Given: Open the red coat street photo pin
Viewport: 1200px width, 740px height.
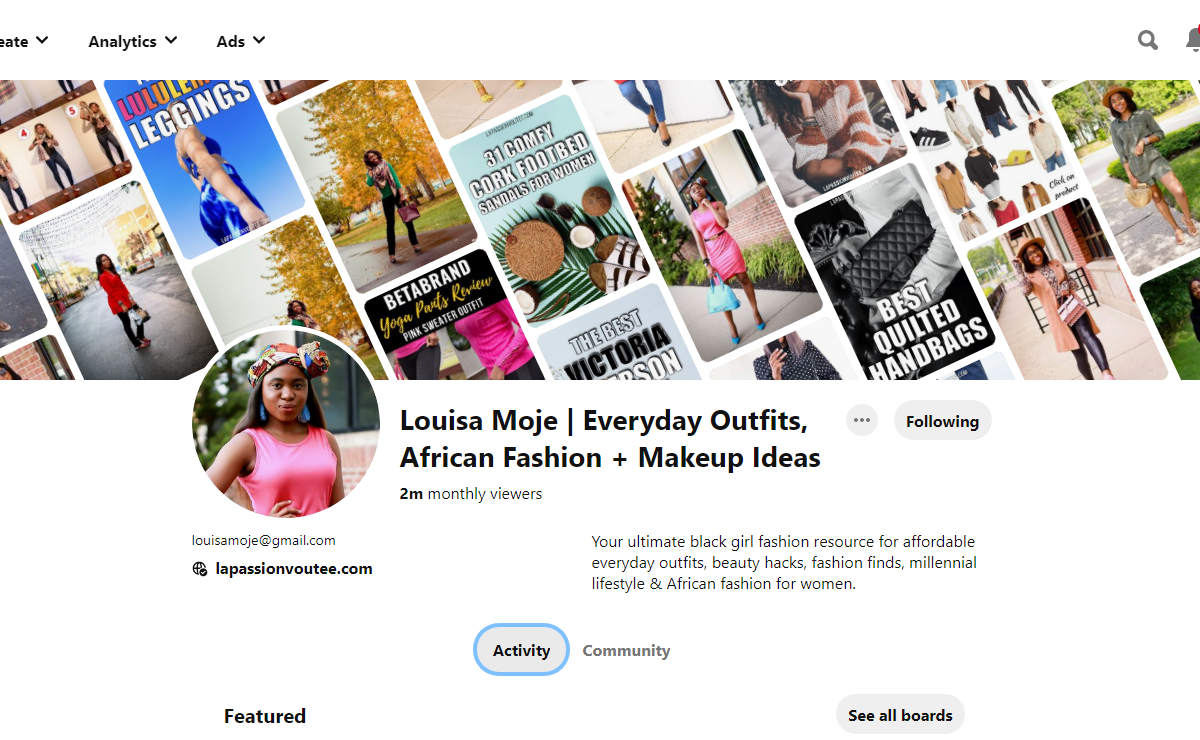Looking at the screenshot, I should (115, 280).
